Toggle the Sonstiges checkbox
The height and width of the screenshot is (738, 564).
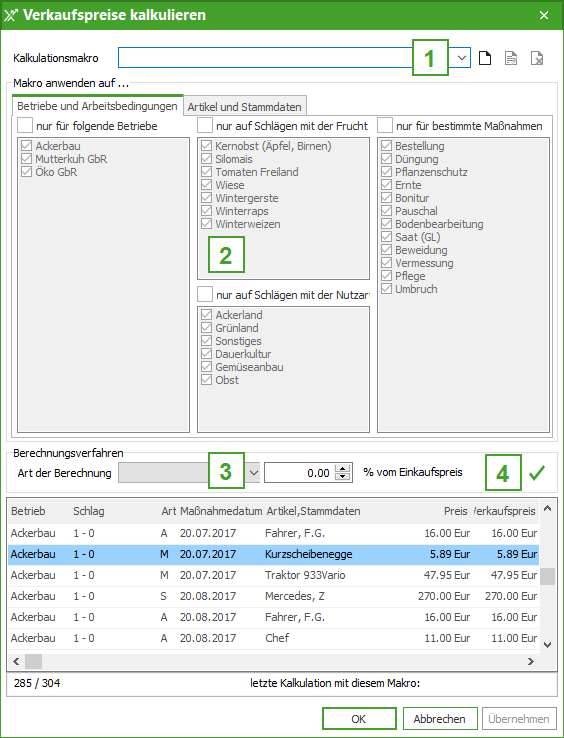206,341
